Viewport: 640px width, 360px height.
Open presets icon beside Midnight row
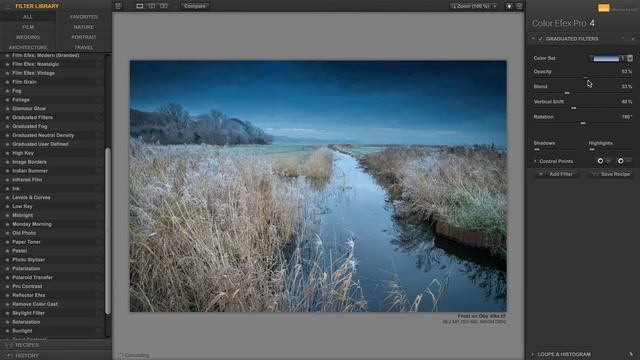pos(99,216)
